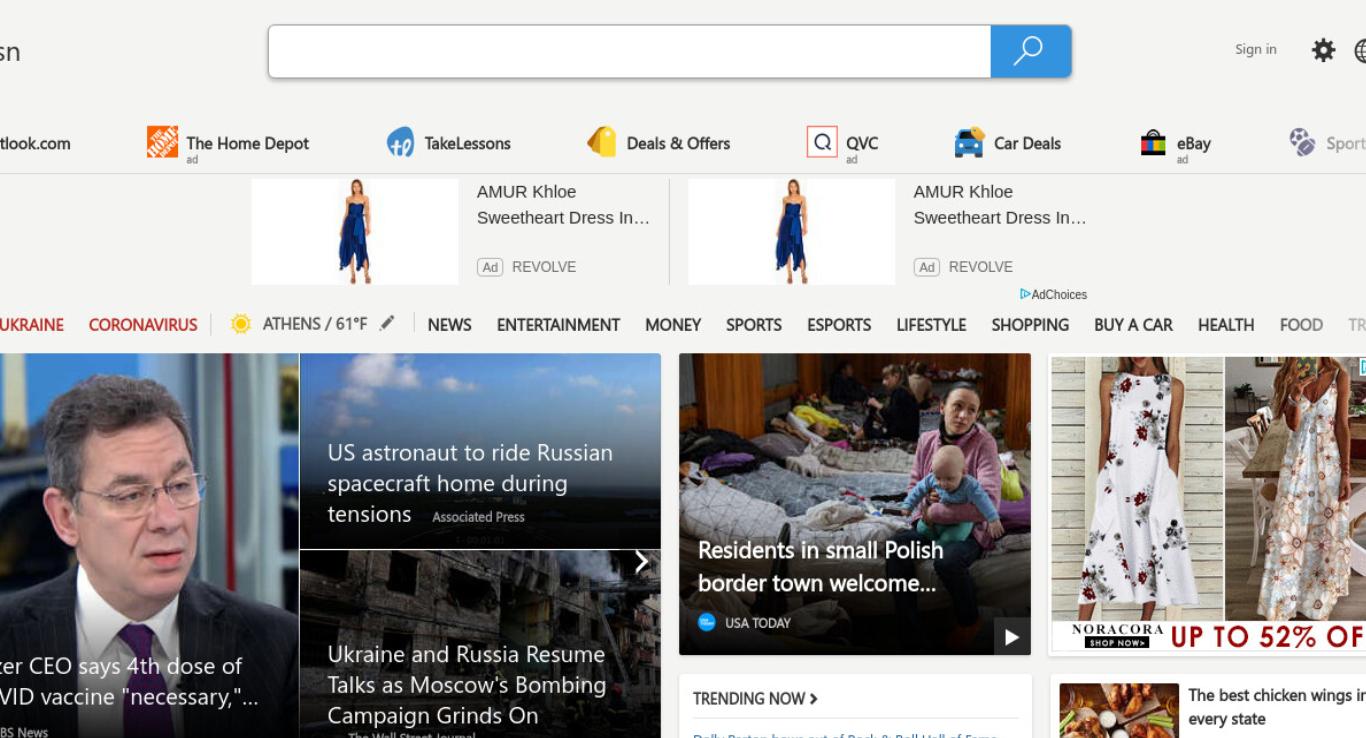Open left AMUR Khloe Sweetheart Dress ad title

pyautogui.click(x=563, y=204)
